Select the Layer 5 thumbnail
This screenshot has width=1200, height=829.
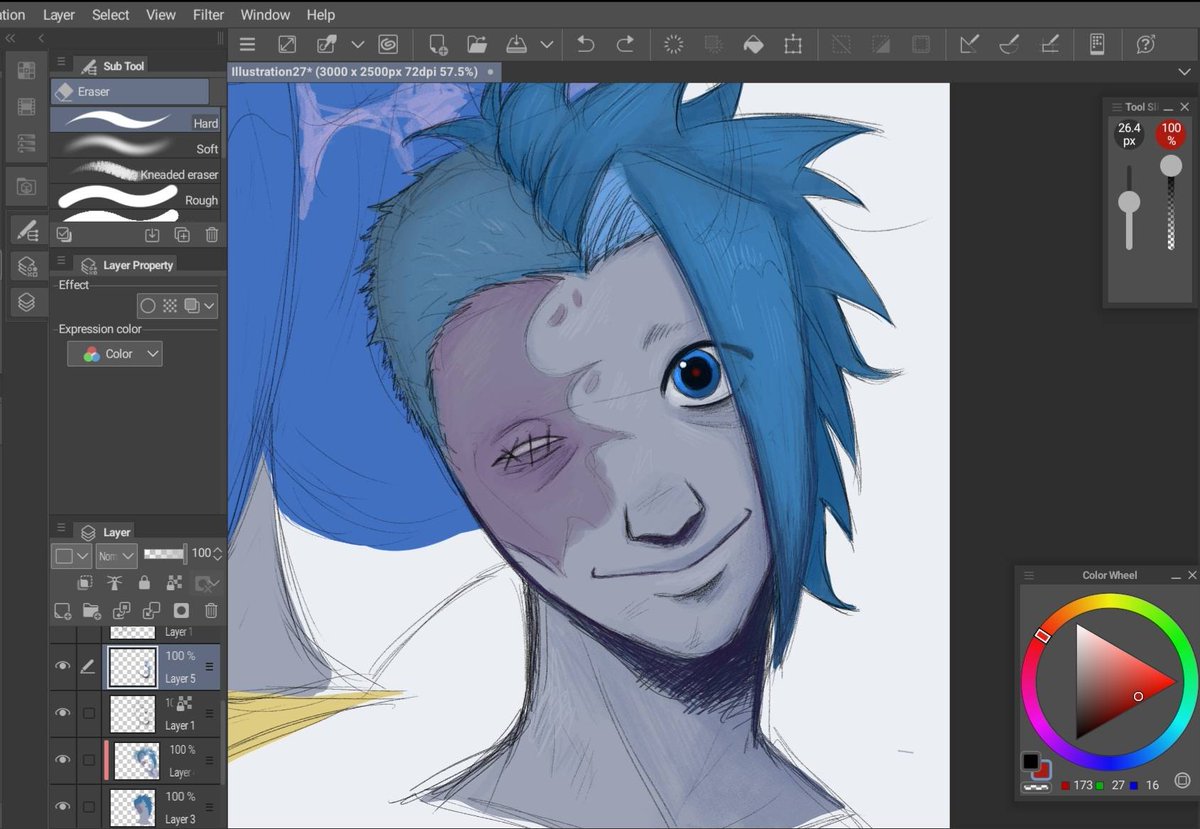click(132, 666)
